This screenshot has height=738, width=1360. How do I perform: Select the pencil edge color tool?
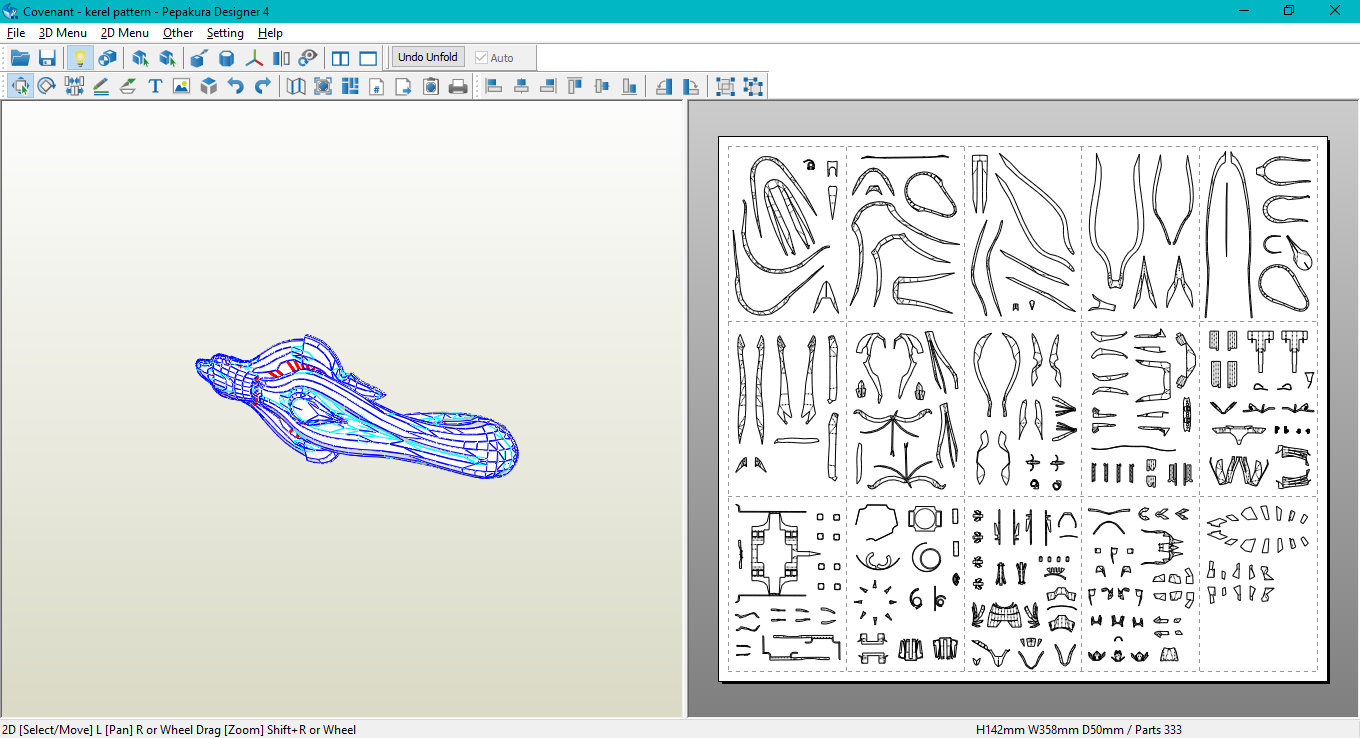click(101, 86)
